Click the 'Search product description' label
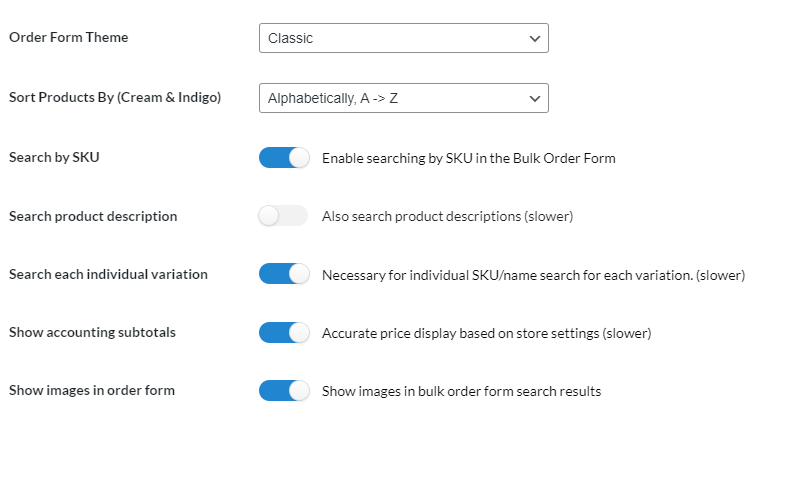 [x=93, y=216]
